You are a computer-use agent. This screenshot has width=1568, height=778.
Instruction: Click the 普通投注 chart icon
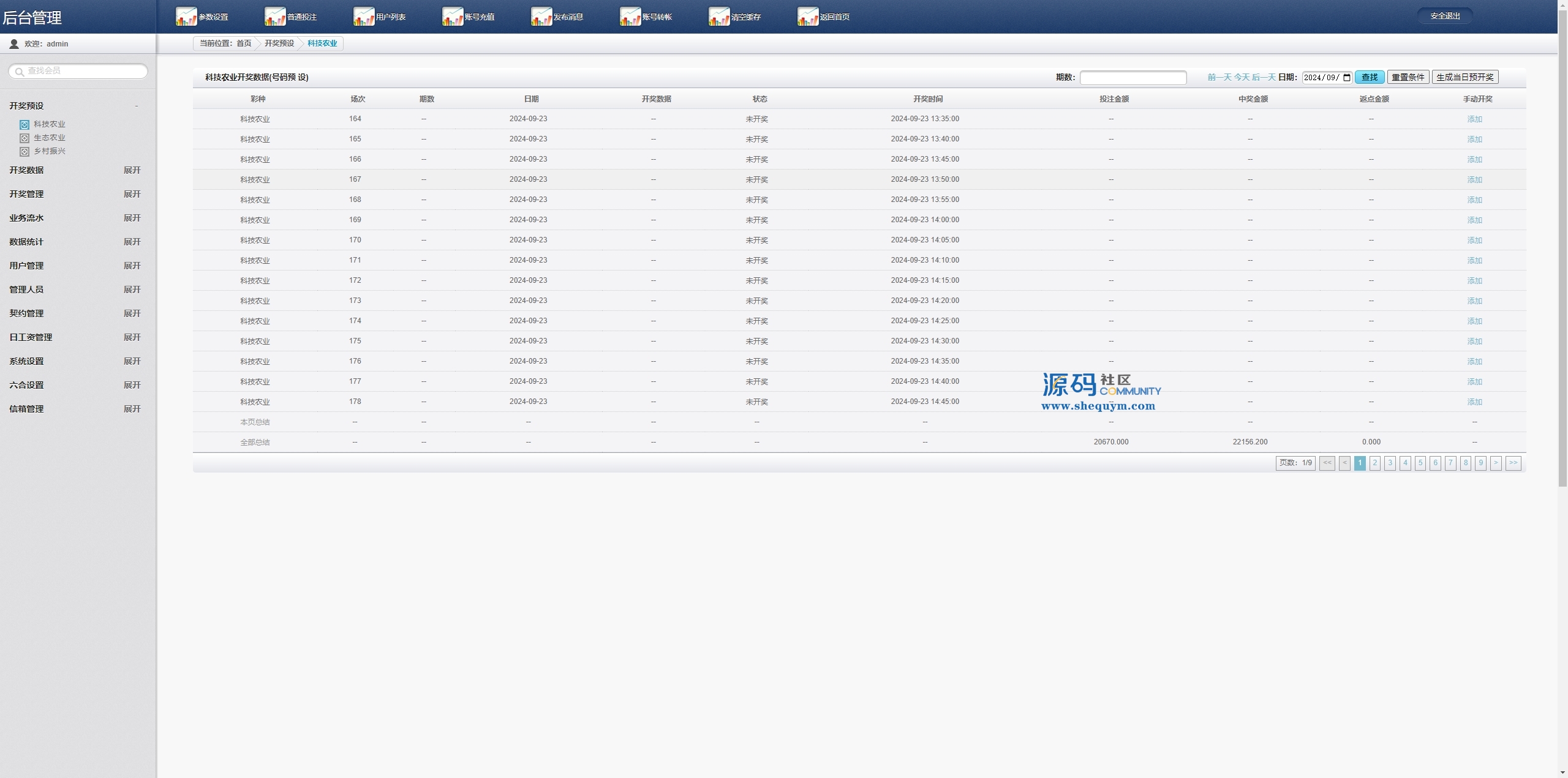click(x=275, y=17)
